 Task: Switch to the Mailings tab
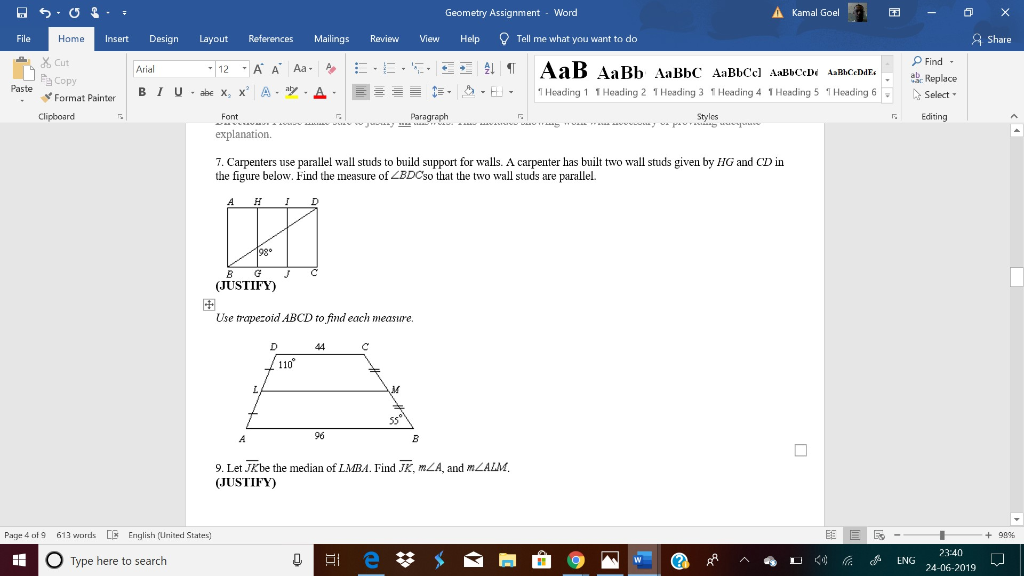(331, 39)
